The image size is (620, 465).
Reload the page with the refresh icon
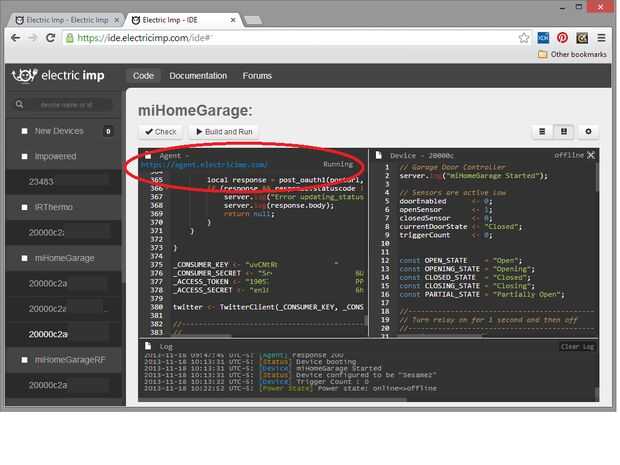(x=50, y=38)
